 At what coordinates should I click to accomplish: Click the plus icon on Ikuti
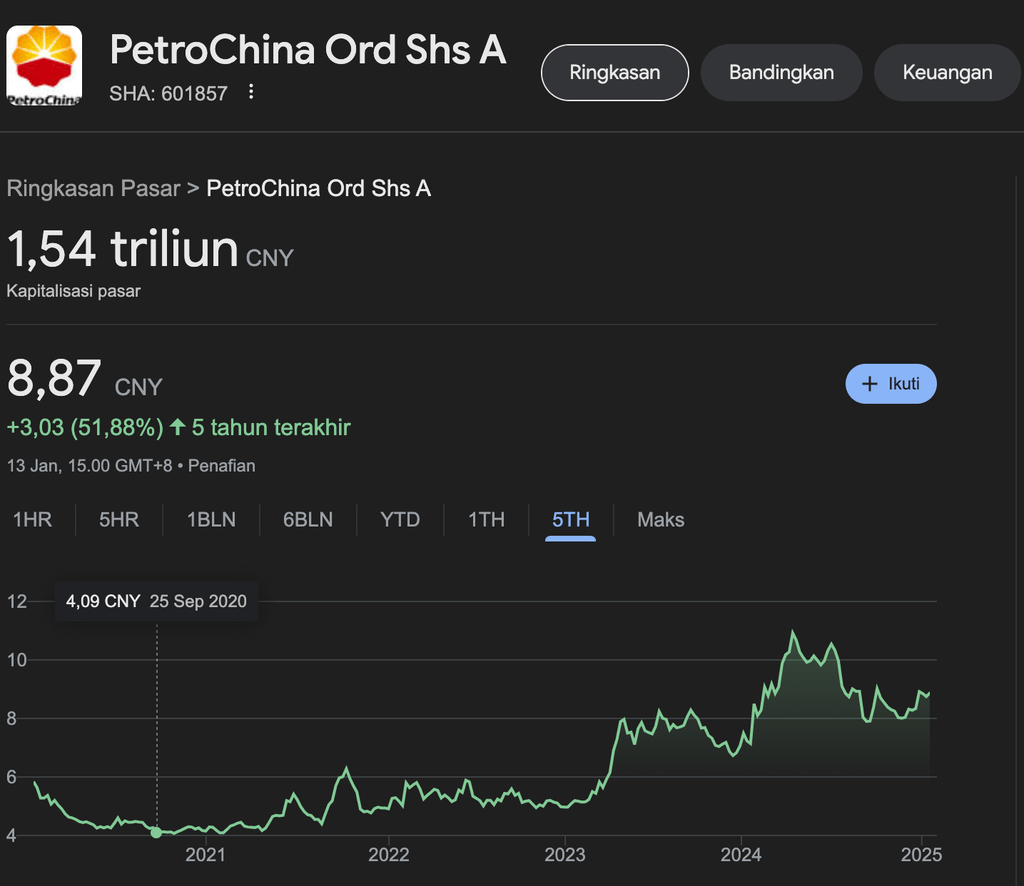(x=869, y=384)
